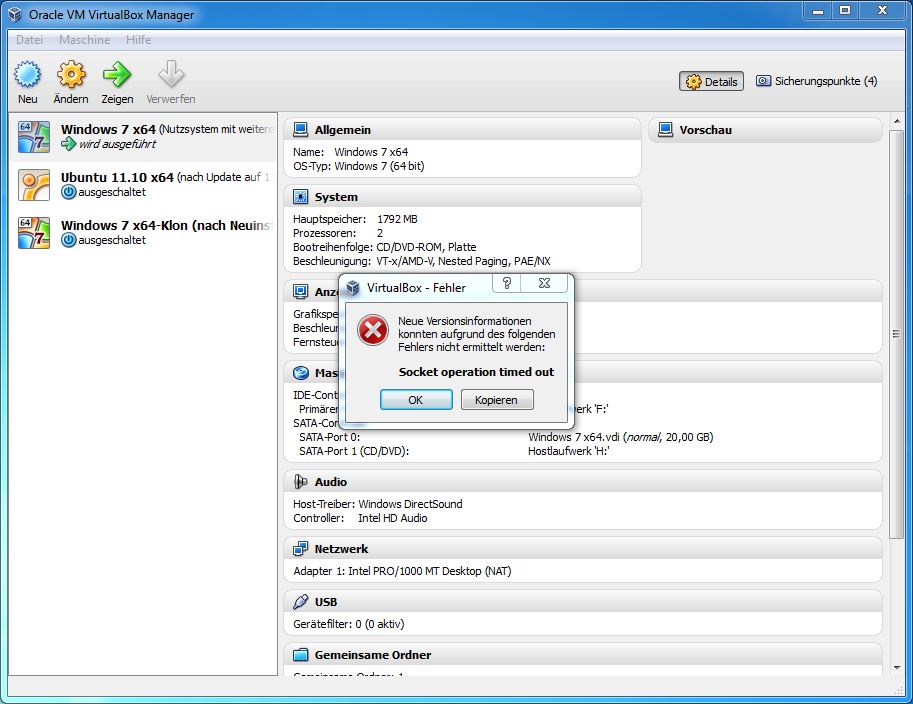
Task: Click 'Bootreihenfolge: CD/DVD-ROM, Platte' line
Action: [x=384, y=247]
